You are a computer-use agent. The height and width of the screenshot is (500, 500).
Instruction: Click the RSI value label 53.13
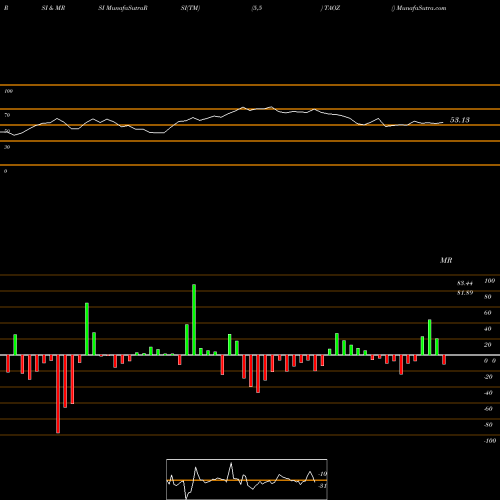pos(460,120)
